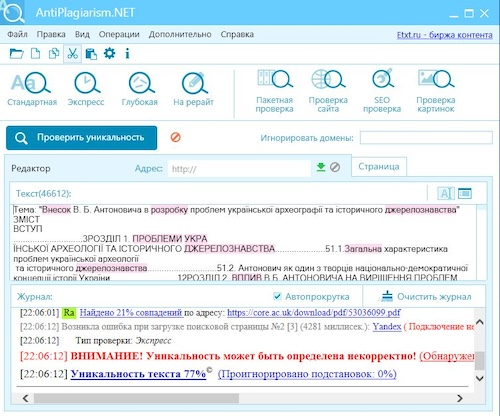Open Проигнорировано подстановок: 0% link
This screenshot has width=500, height=416.
[x=307, y=374]
